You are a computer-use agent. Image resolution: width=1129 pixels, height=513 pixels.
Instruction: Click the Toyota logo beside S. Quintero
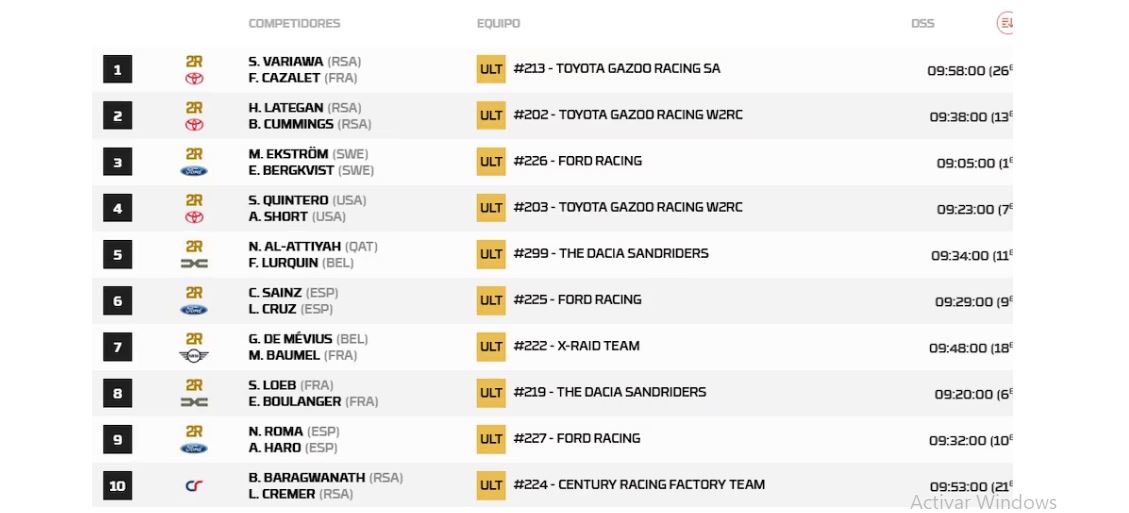194,217
